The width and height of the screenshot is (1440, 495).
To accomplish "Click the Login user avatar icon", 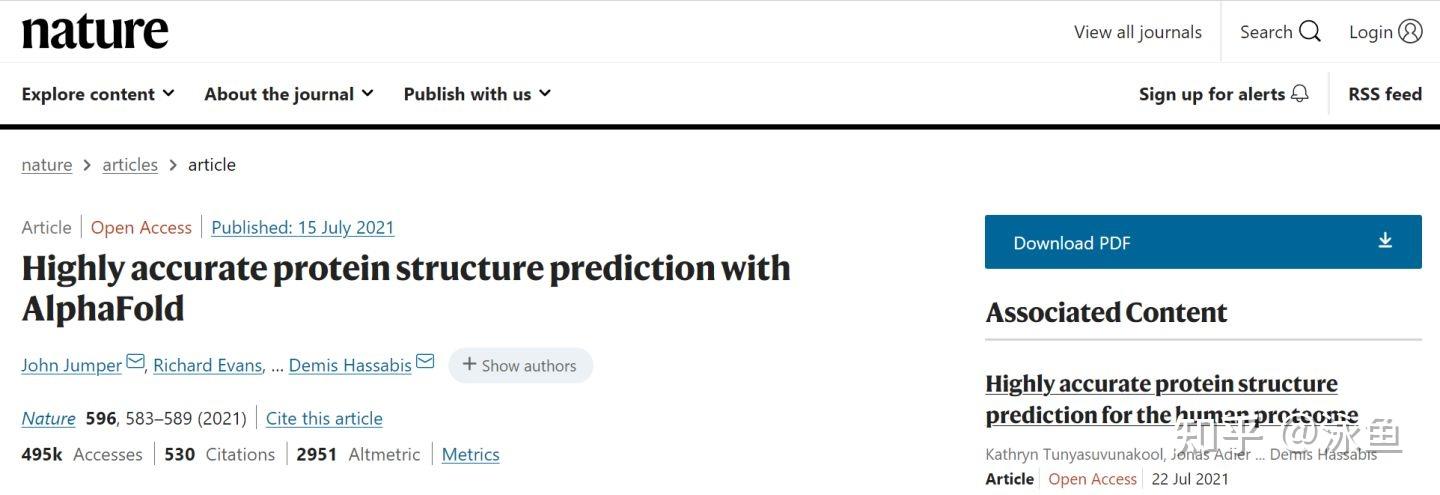I will coord(1410,32).
